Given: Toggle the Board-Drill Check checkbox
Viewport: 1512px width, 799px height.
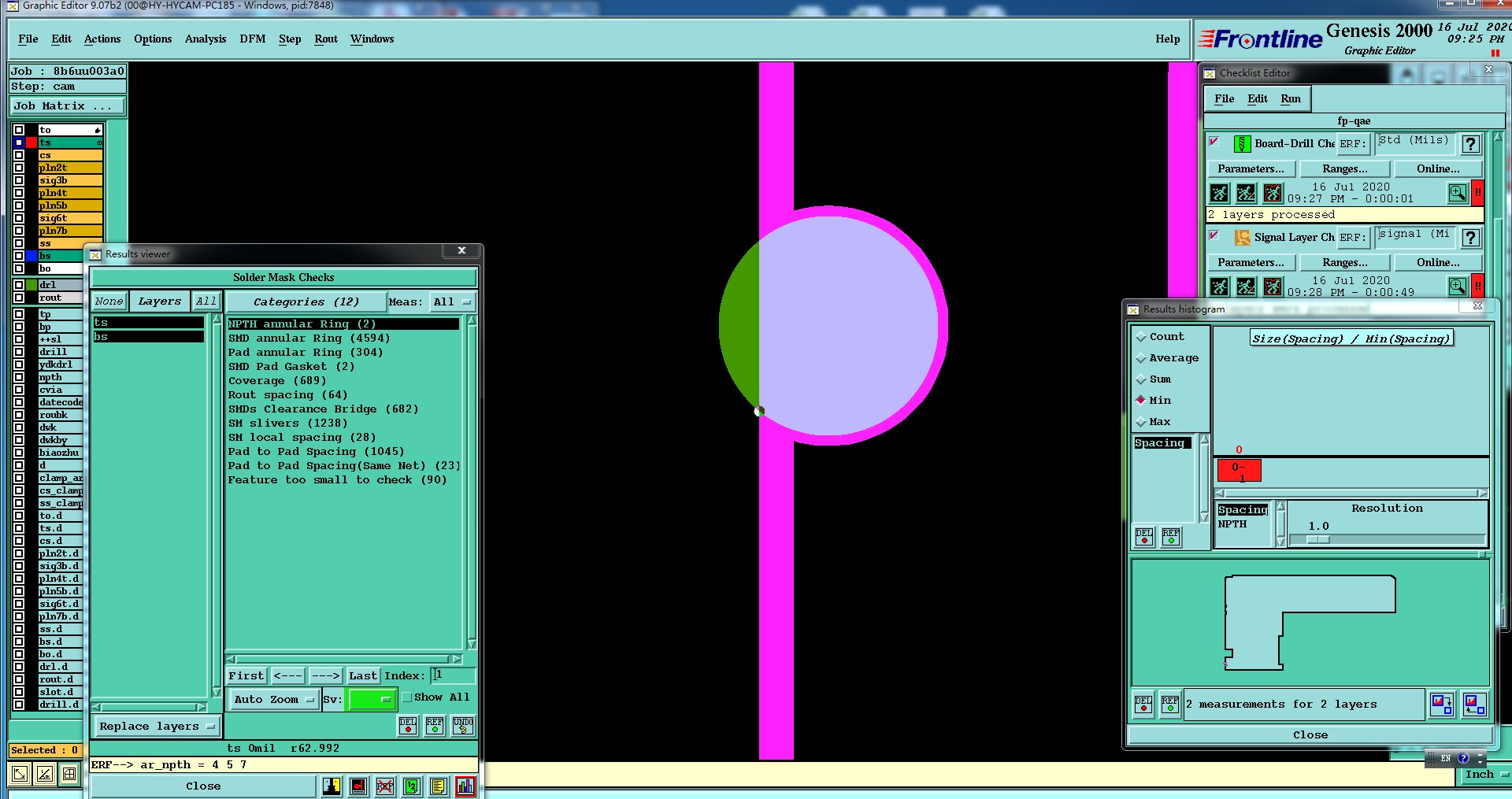Looking at the screenshot, I should [x=1214, y=142].
